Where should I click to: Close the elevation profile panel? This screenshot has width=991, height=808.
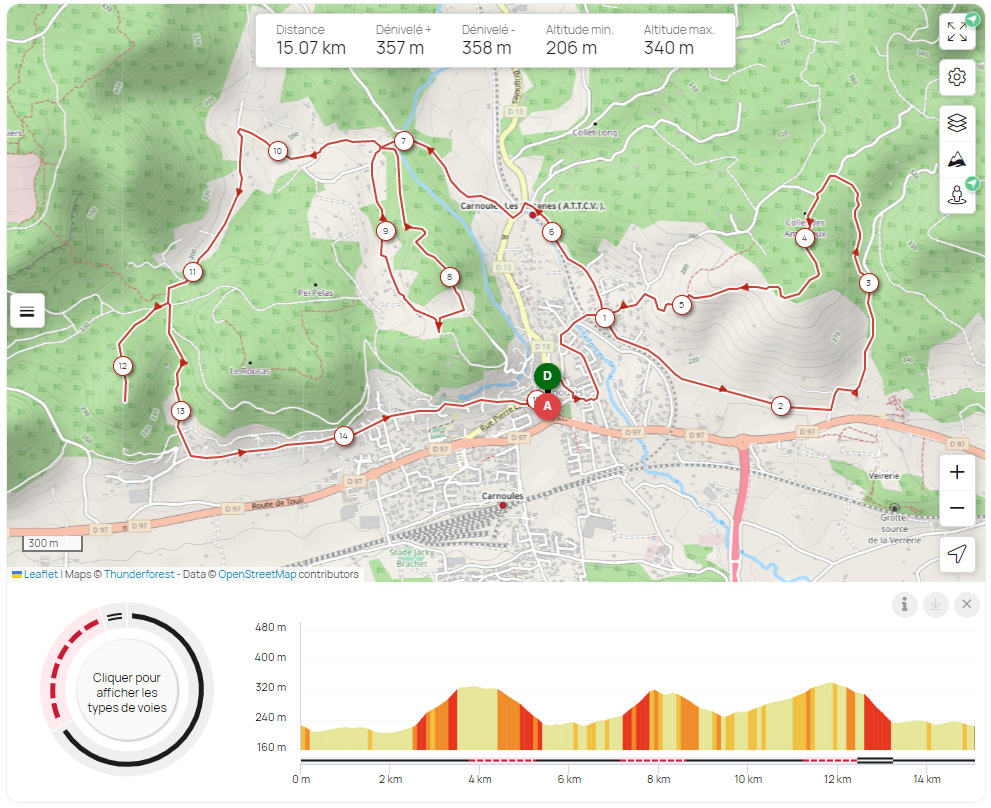tap(966, 604)
